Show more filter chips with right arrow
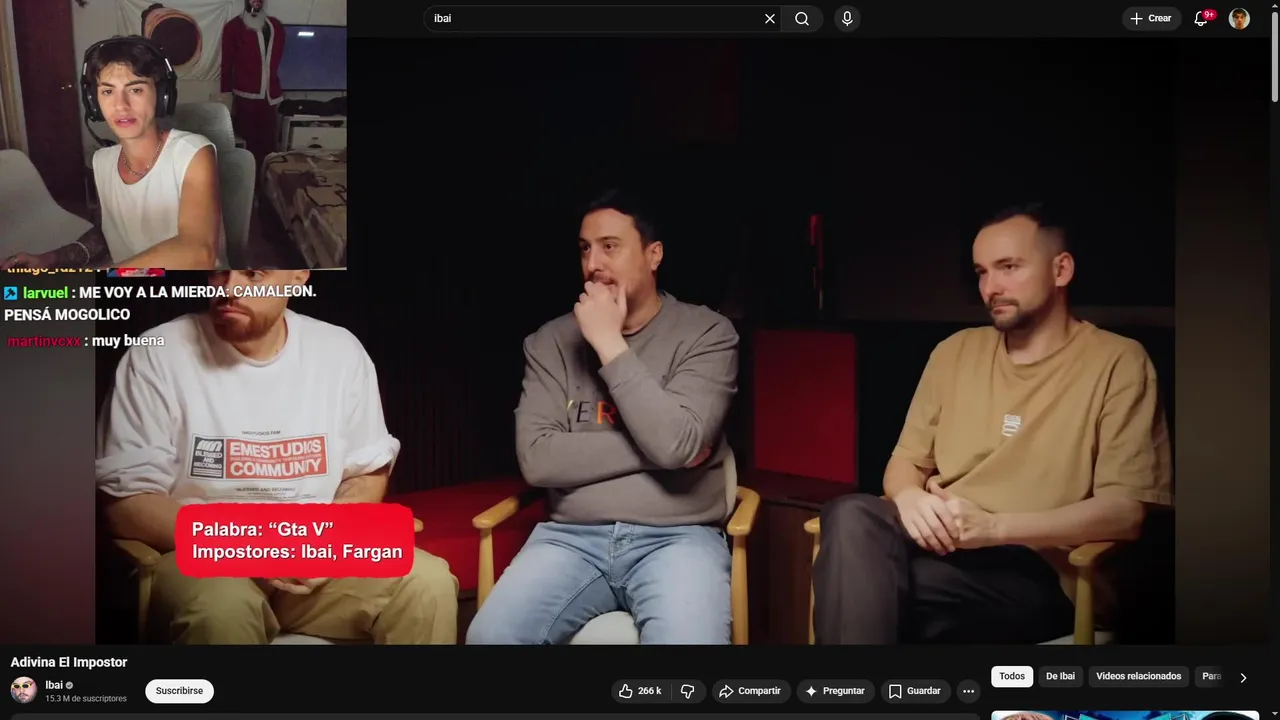Image resolution: width=1280 pixels, height=720 pixels. coord(1243,677)
